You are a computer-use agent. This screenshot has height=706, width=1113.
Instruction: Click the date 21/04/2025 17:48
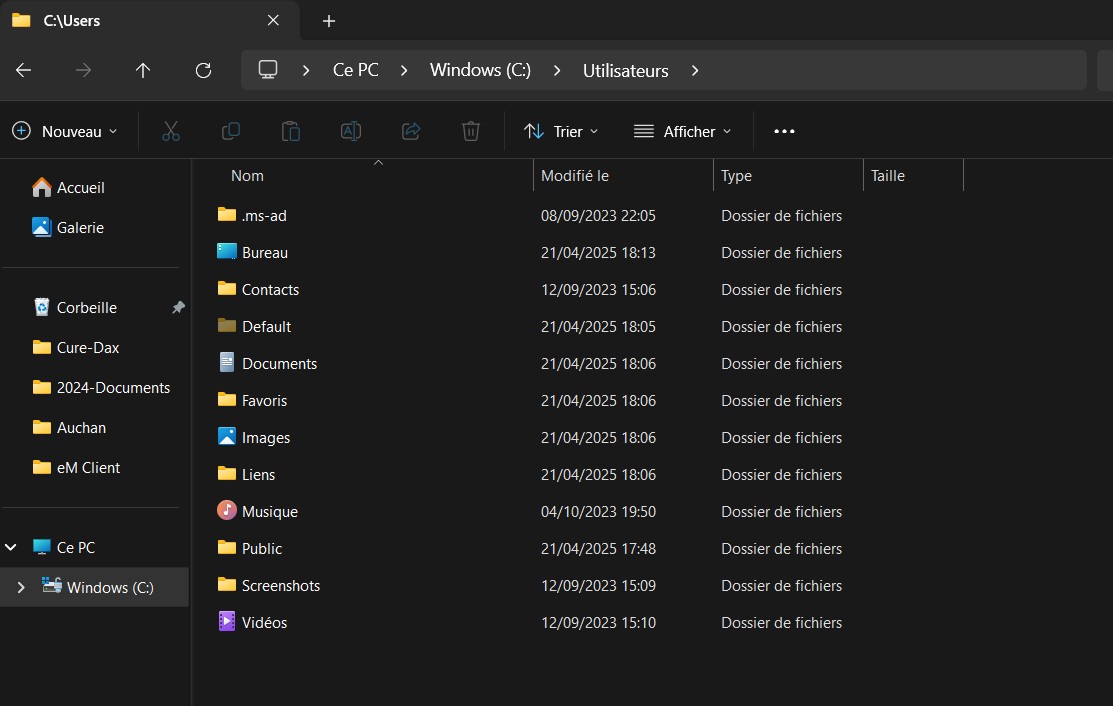598,548
